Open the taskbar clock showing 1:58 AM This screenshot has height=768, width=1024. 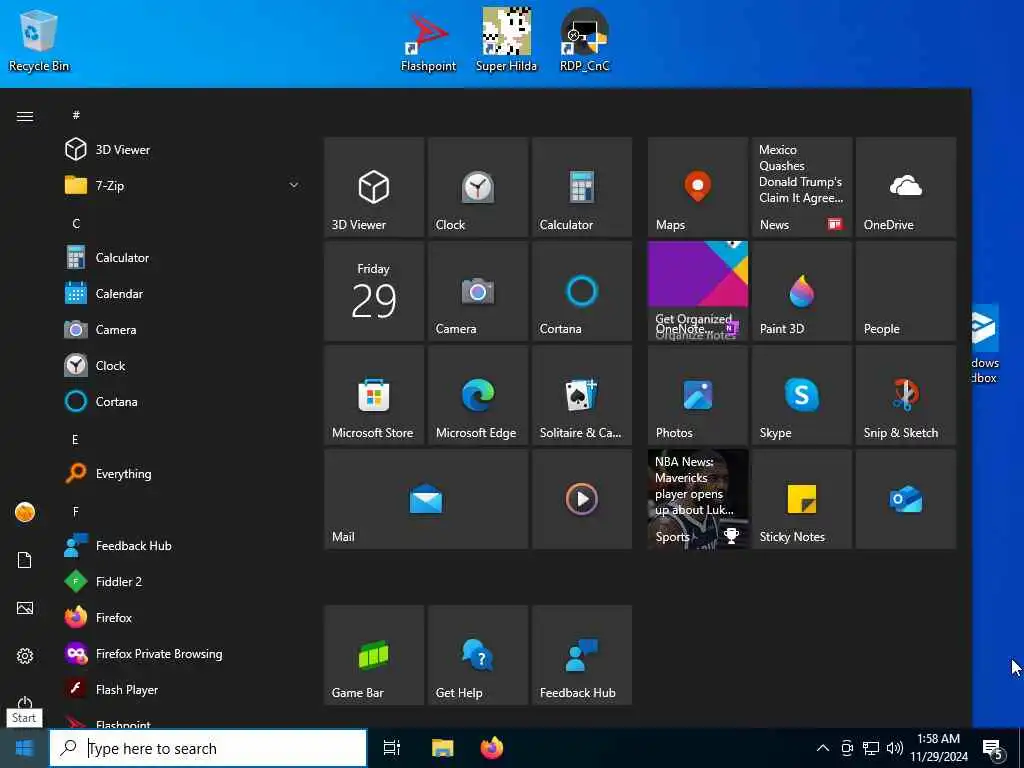[x=938, y=748]
